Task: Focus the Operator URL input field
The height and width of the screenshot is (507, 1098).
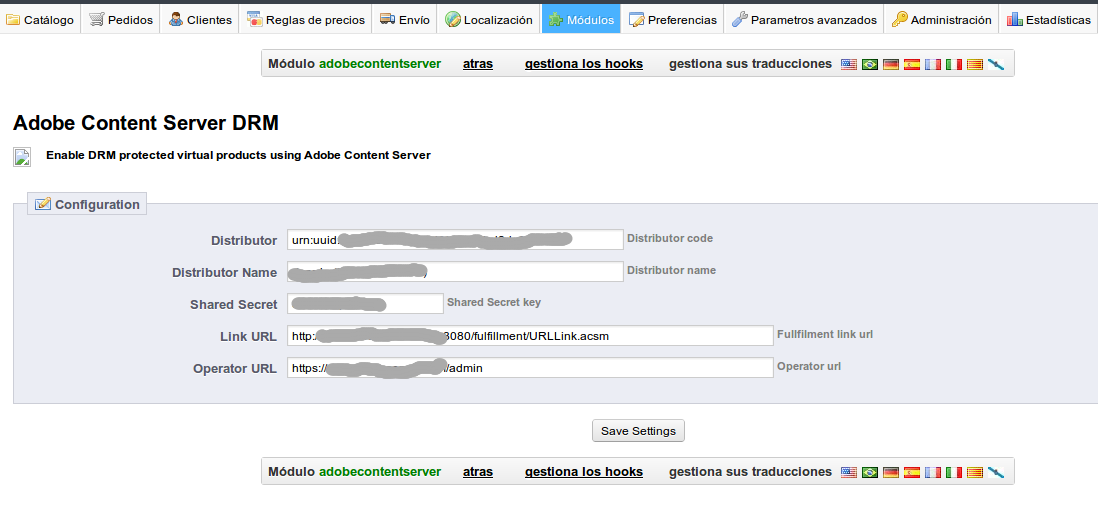Action: click(530, 368)
